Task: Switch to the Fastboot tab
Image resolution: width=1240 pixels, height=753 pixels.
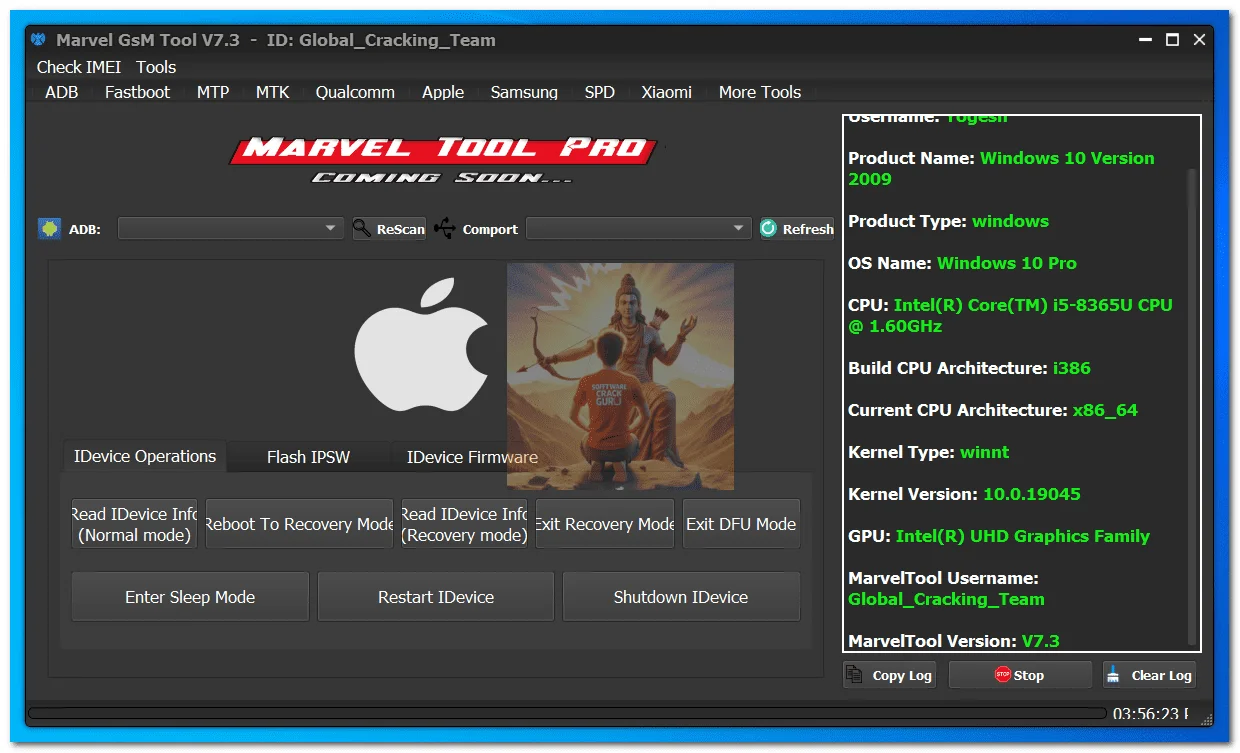Action: (x=137, y=92)
